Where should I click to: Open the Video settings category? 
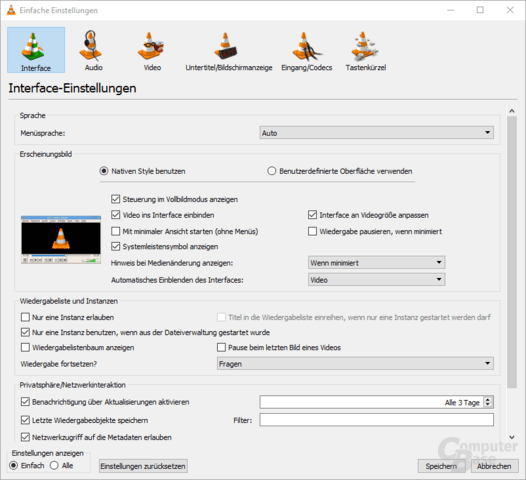pyautogui.click(x=152, y=50)
